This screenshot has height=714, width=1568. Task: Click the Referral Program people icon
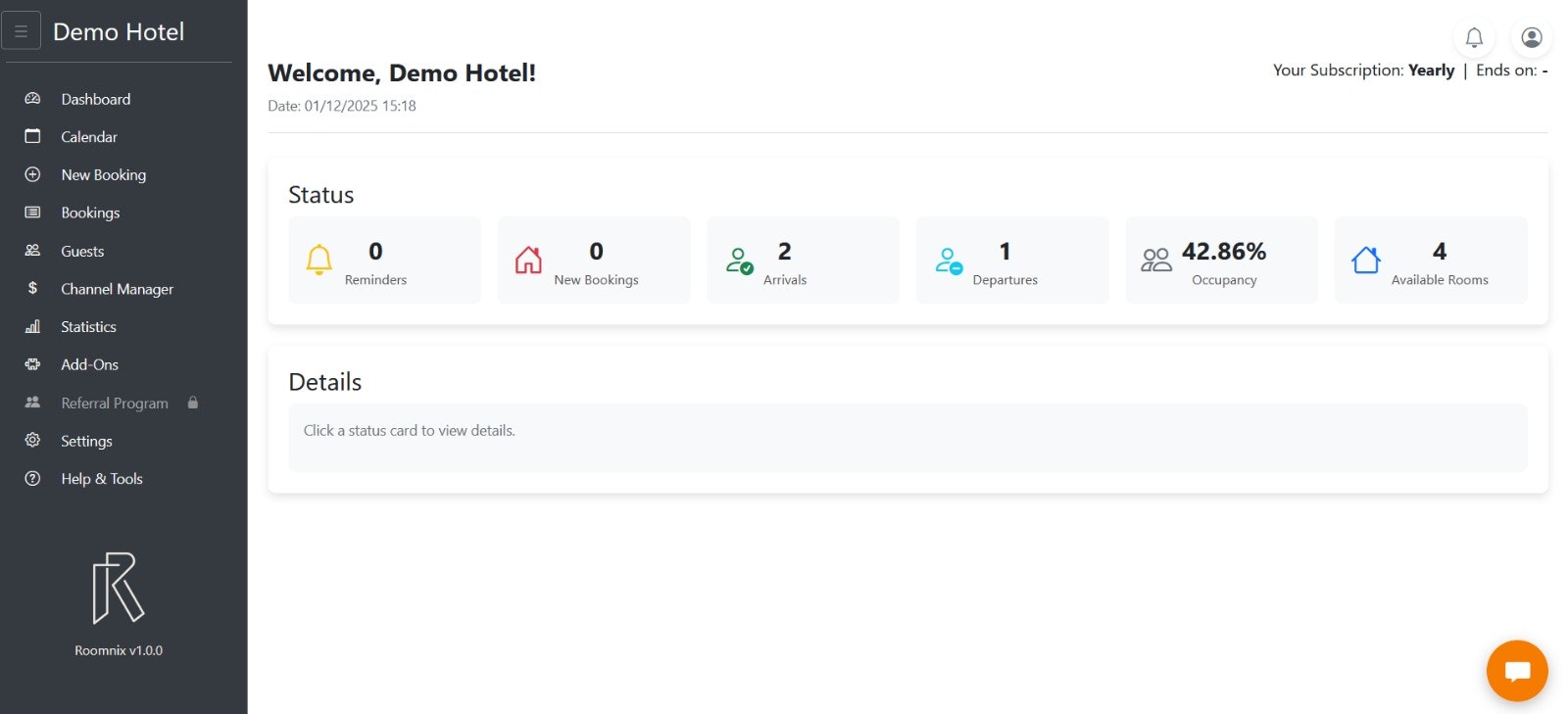[x=32, y=403]
